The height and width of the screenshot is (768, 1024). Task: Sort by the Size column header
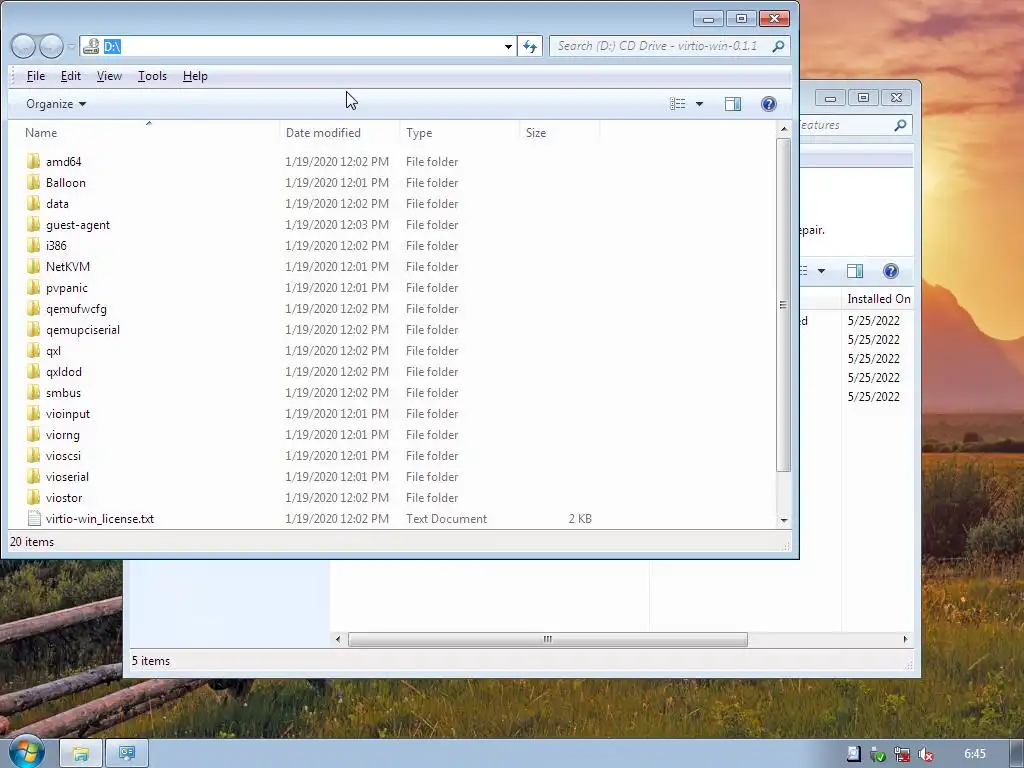[x=559, y=133]
